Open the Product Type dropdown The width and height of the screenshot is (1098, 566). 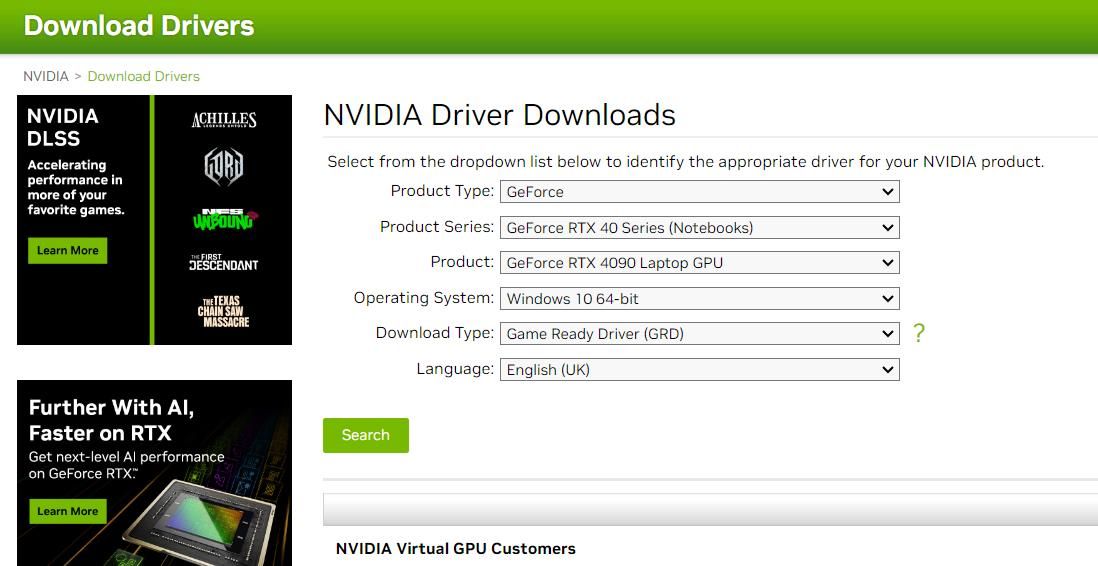pos(699,192)
